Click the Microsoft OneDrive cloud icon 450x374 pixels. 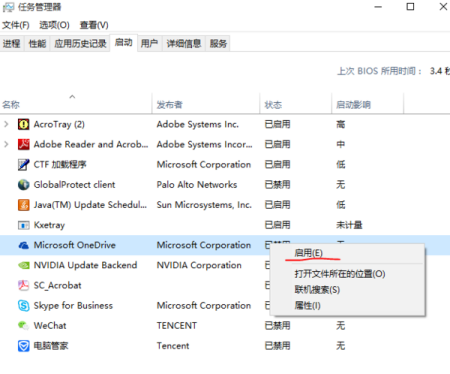(x=23, y=245)
